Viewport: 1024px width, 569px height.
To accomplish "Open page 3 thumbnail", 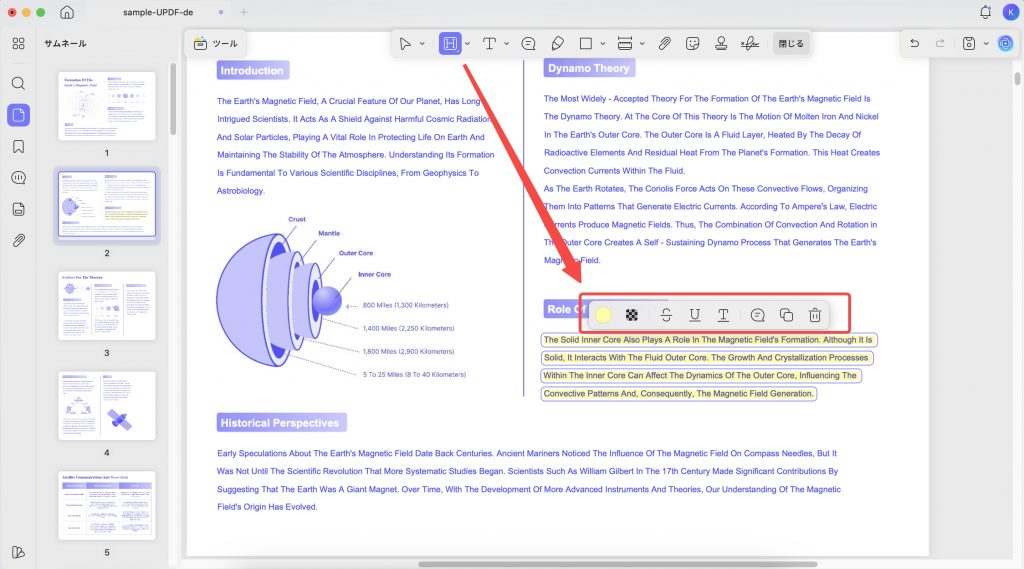I will 107,306.
